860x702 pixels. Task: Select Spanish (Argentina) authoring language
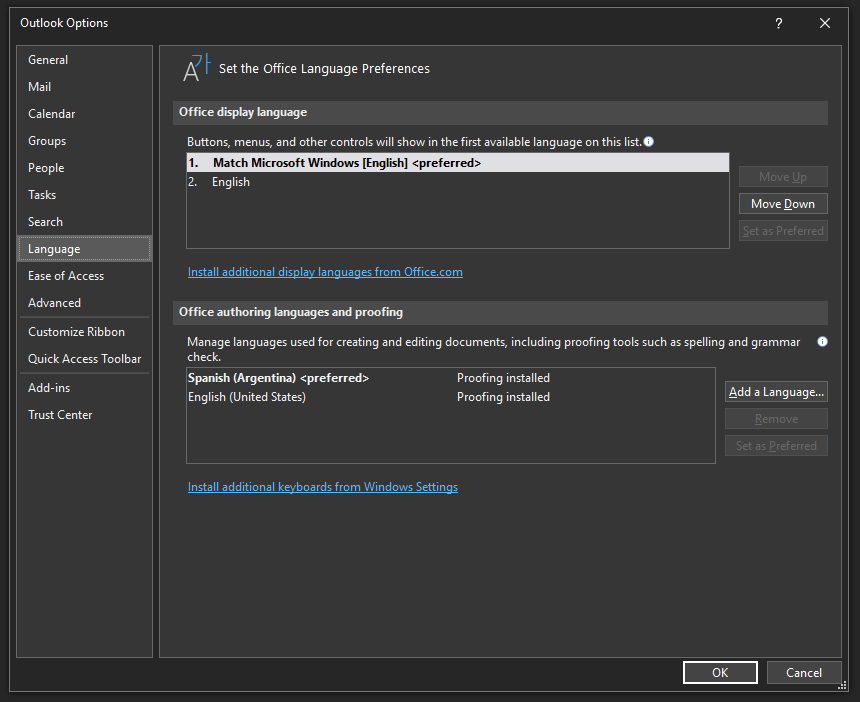451,378
